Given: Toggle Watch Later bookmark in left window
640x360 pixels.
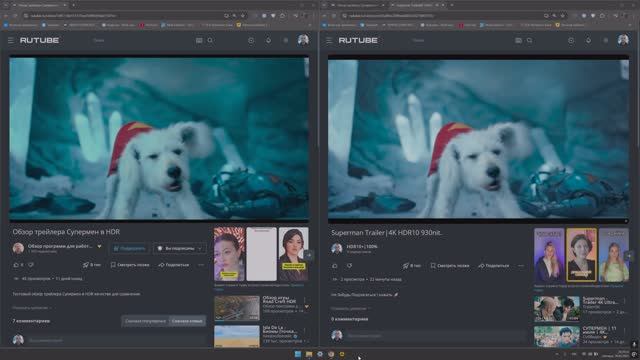Looking at the screenshot, I should click(130, 265).
